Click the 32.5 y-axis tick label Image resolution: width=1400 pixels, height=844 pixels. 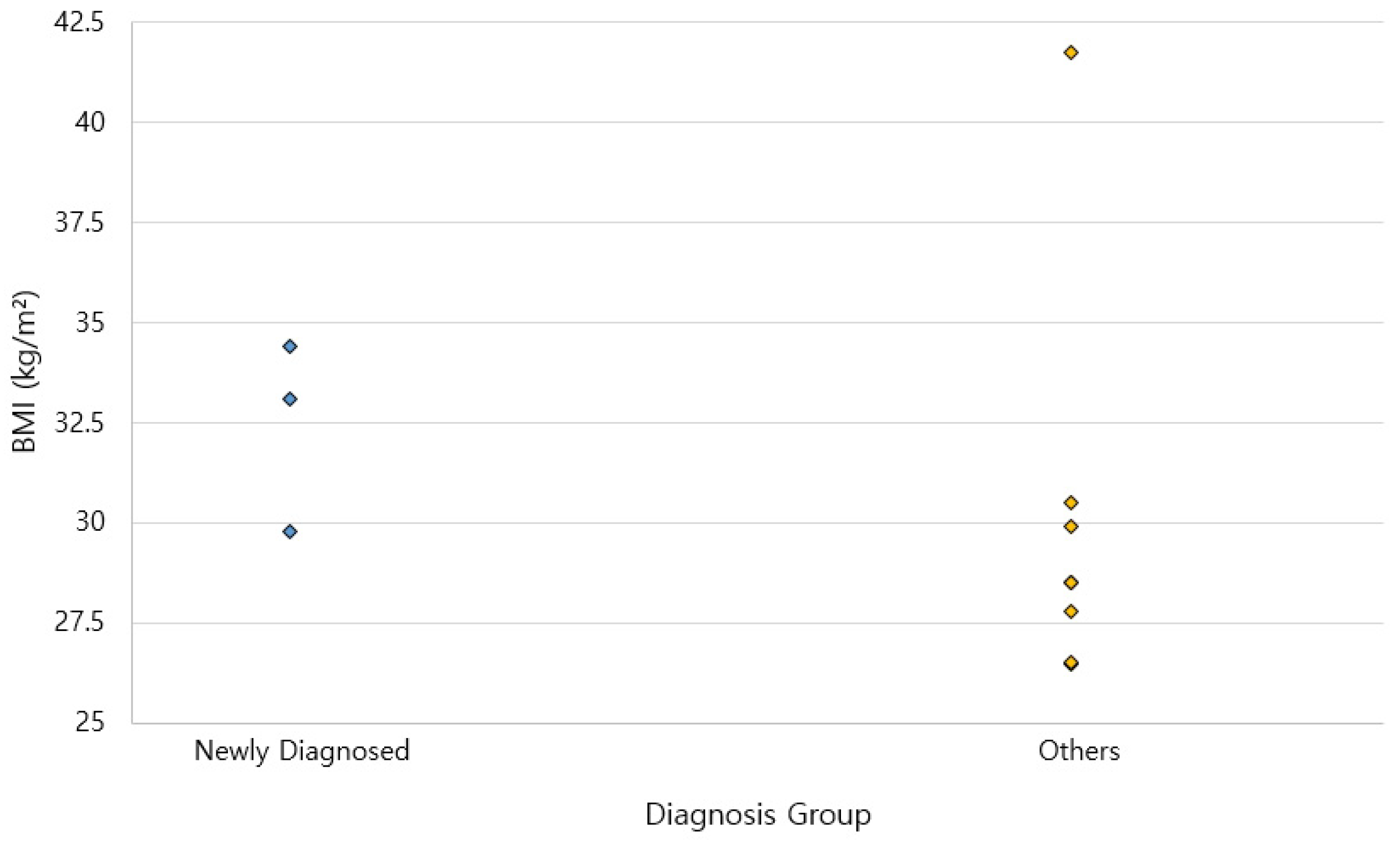pos(79,423)
